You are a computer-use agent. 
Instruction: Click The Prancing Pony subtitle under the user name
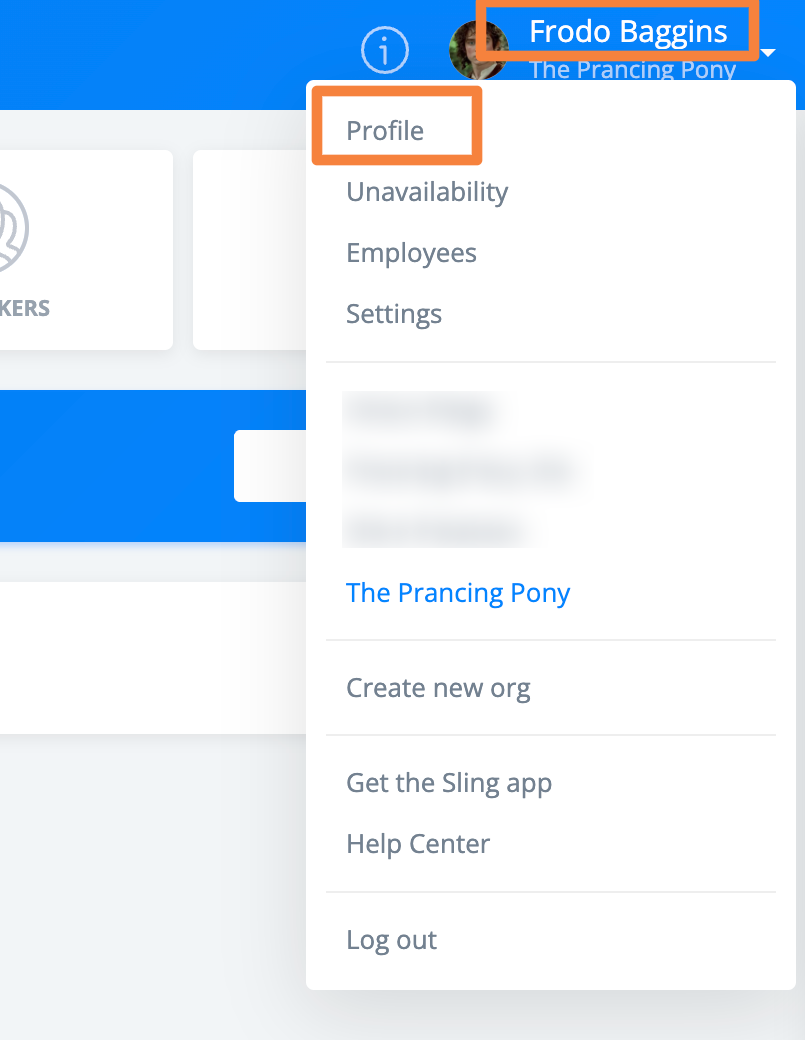pyautogui.click(x=632, y=70)
